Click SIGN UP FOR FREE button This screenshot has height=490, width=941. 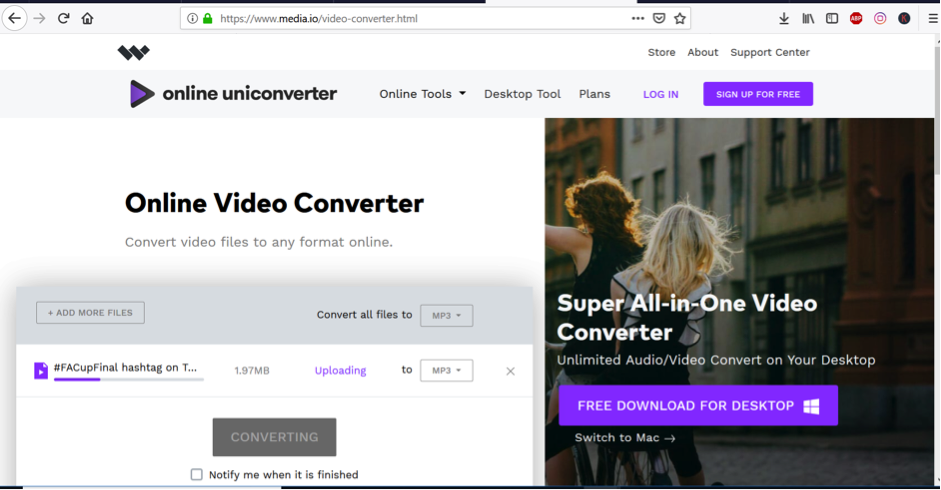tap(758, 94)
